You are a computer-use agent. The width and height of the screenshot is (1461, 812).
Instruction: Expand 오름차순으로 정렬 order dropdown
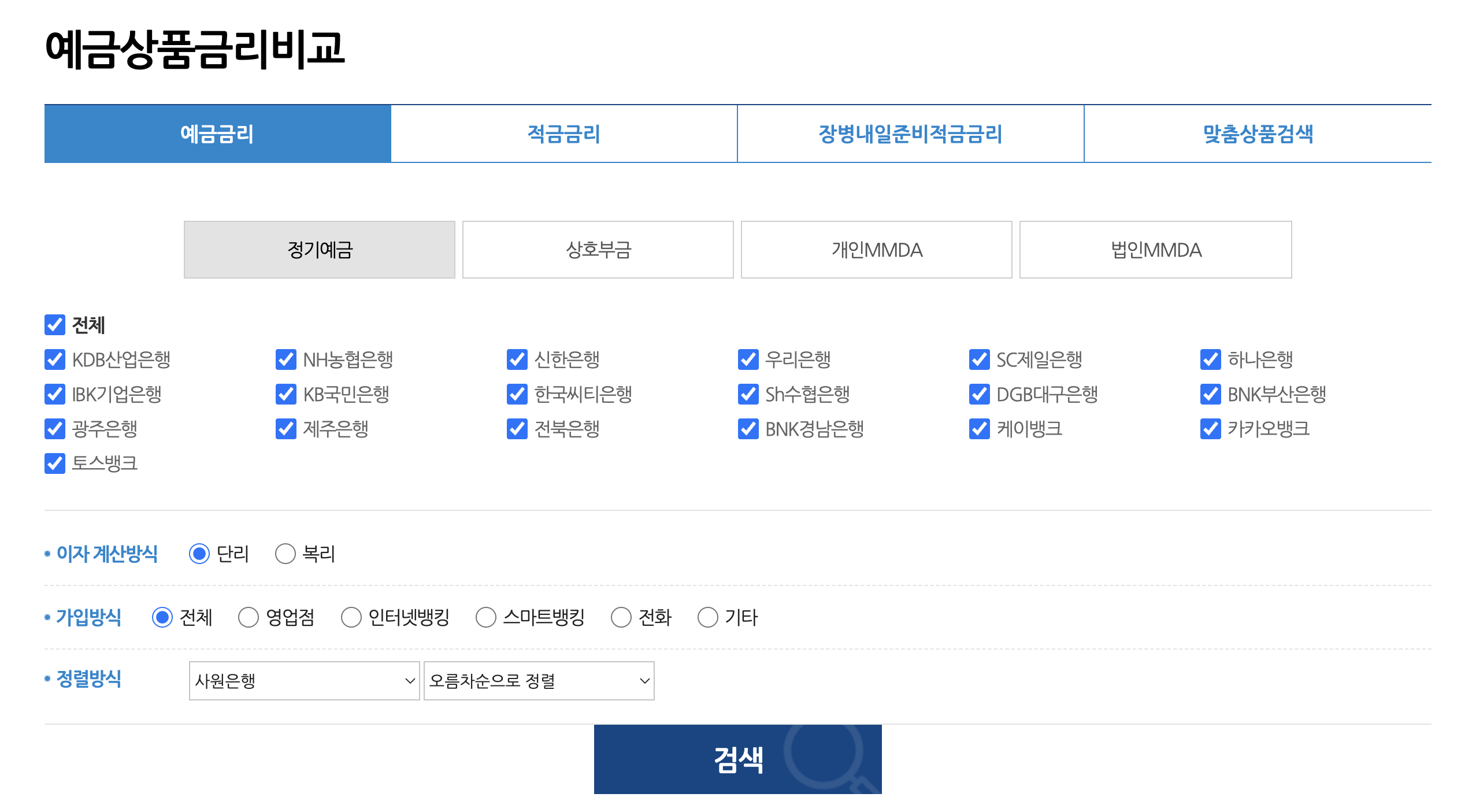click(539, 681)
